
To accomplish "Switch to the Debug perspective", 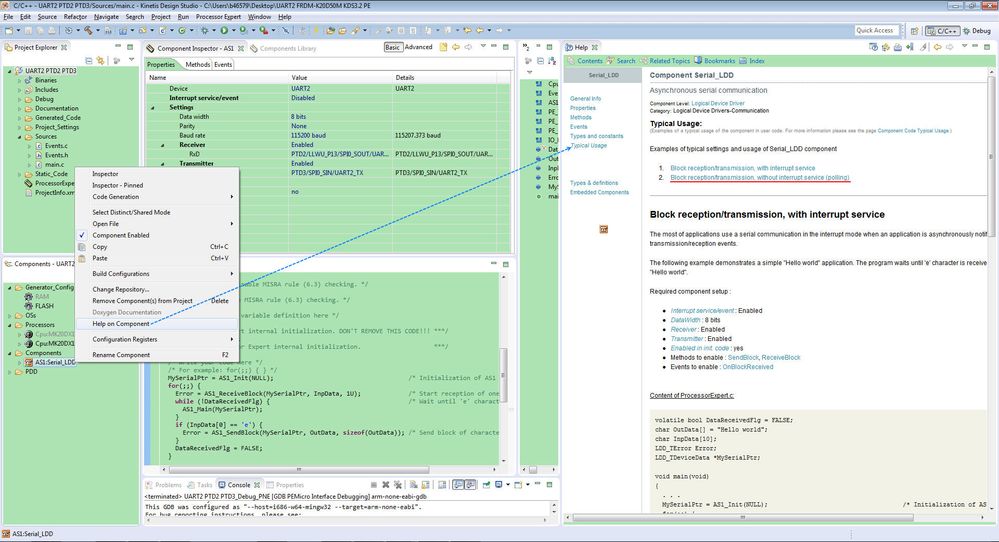I will coord(977,31).
